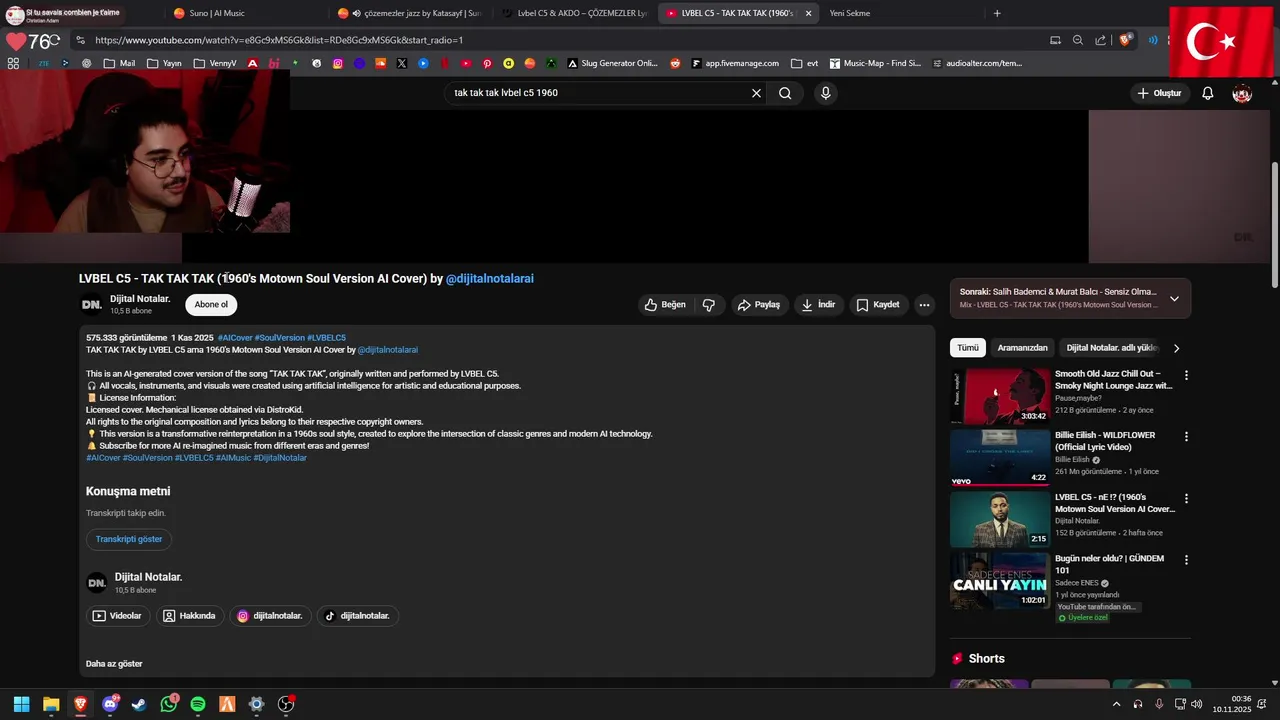Open the app.fivemanage.com bookmark
Image resolution: width=1280 pixels, height=720 pixels.
tap(735, 63)
